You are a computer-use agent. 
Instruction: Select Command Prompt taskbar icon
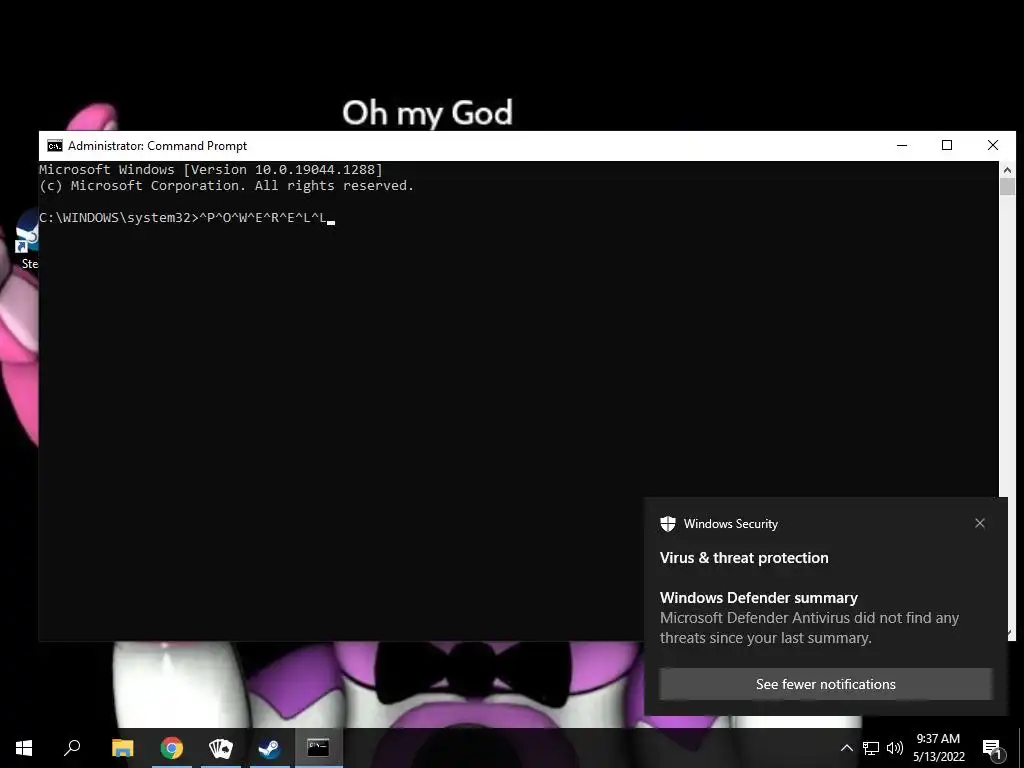318,748
